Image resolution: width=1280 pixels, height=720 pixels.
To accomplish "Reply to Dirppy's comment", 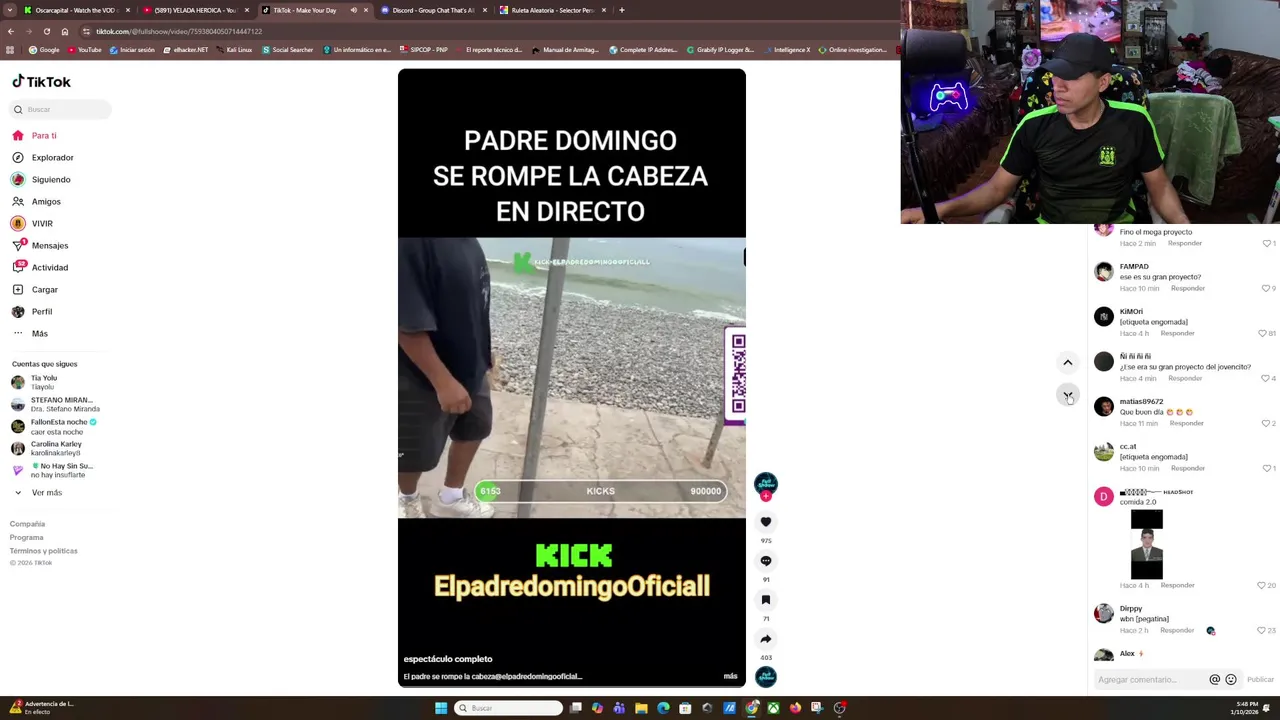I will pos(1178,630).
